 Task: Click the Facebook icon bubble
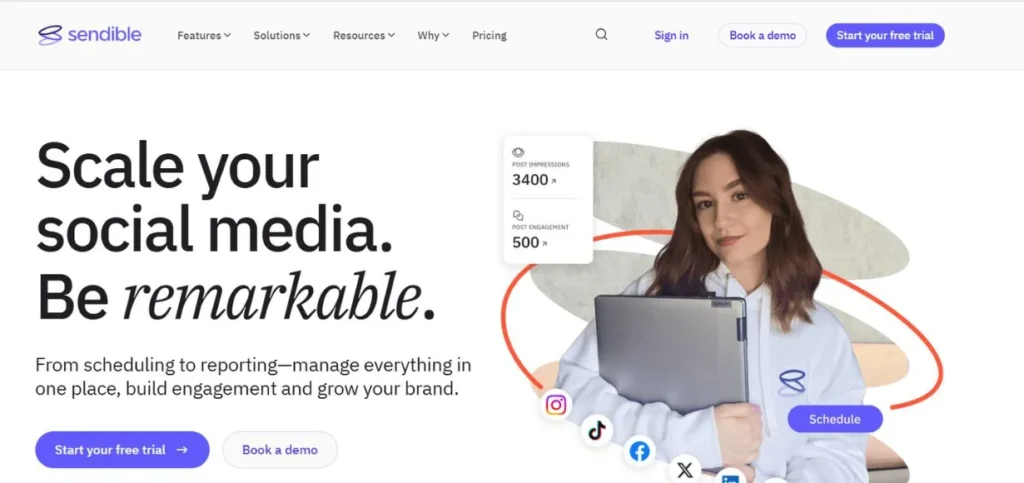click(639, 451)
